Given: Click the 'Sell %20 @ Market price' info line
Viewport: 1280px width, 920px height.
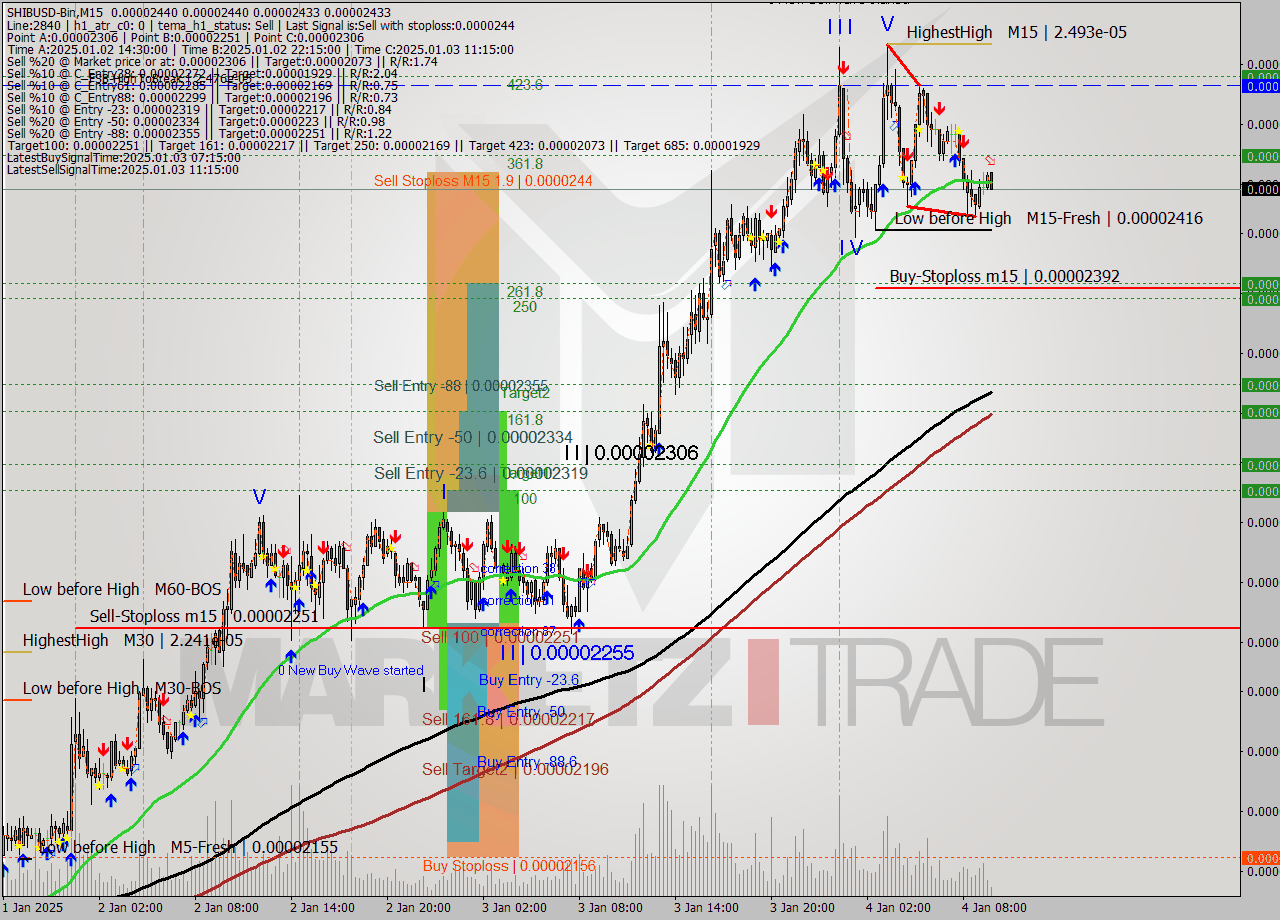Looking at the screenshot, I should pos(222,62).
